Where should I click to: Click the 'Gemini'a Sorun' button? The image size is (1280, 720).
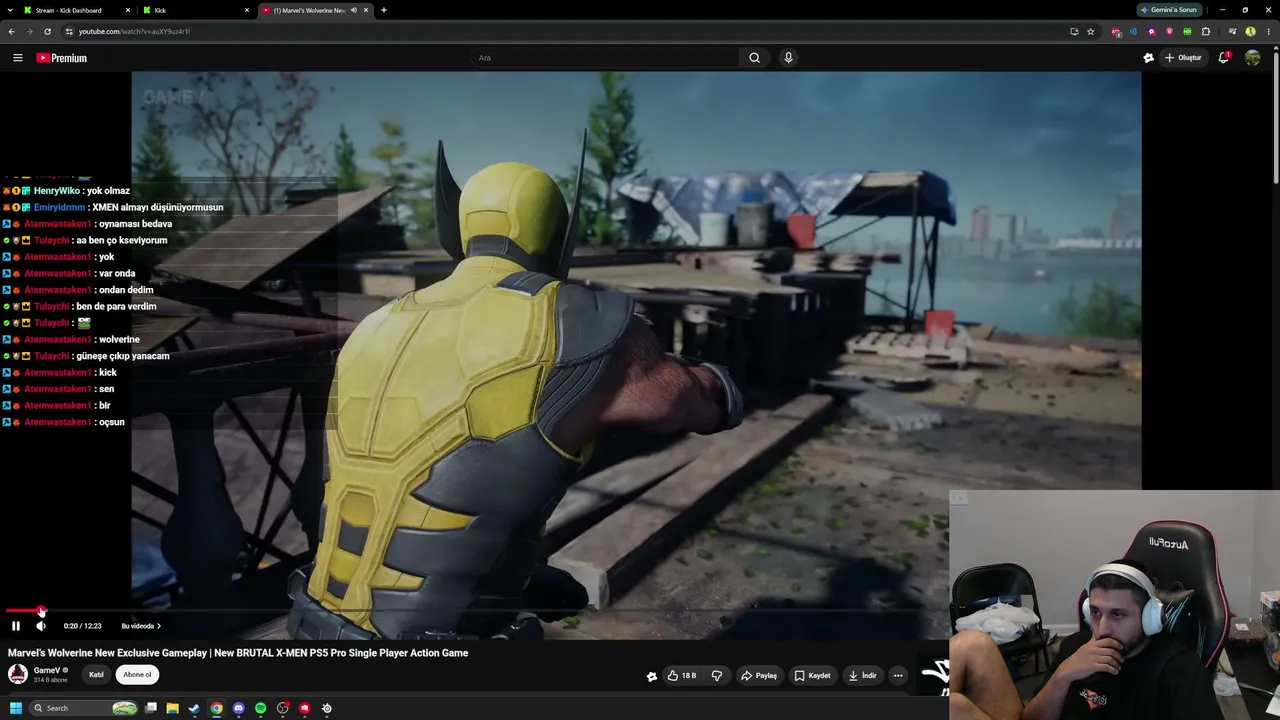tap(1169, 10)
